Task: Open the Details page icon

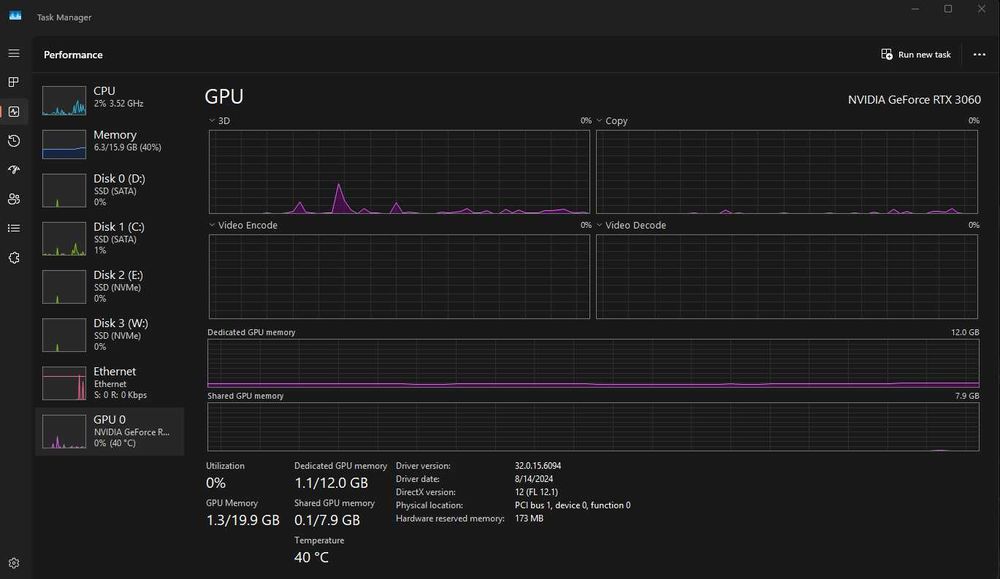Action: [14, 228]
